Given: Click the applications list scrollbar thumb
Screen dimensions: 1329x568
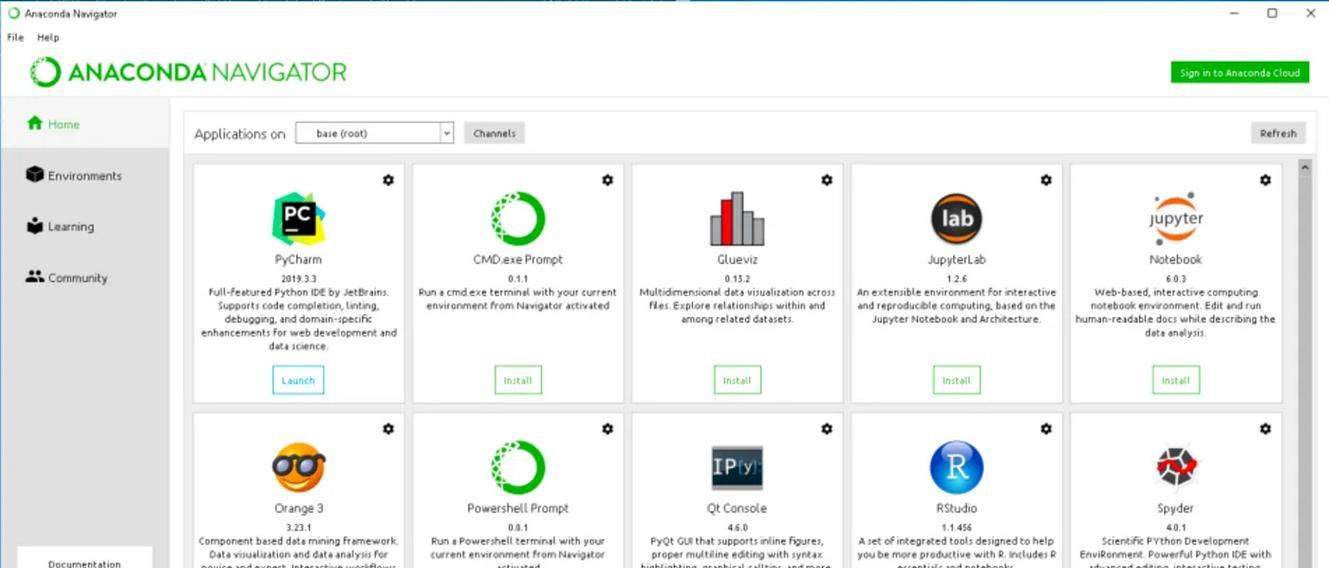Looking at the screenshot, I should [1305, 372].
